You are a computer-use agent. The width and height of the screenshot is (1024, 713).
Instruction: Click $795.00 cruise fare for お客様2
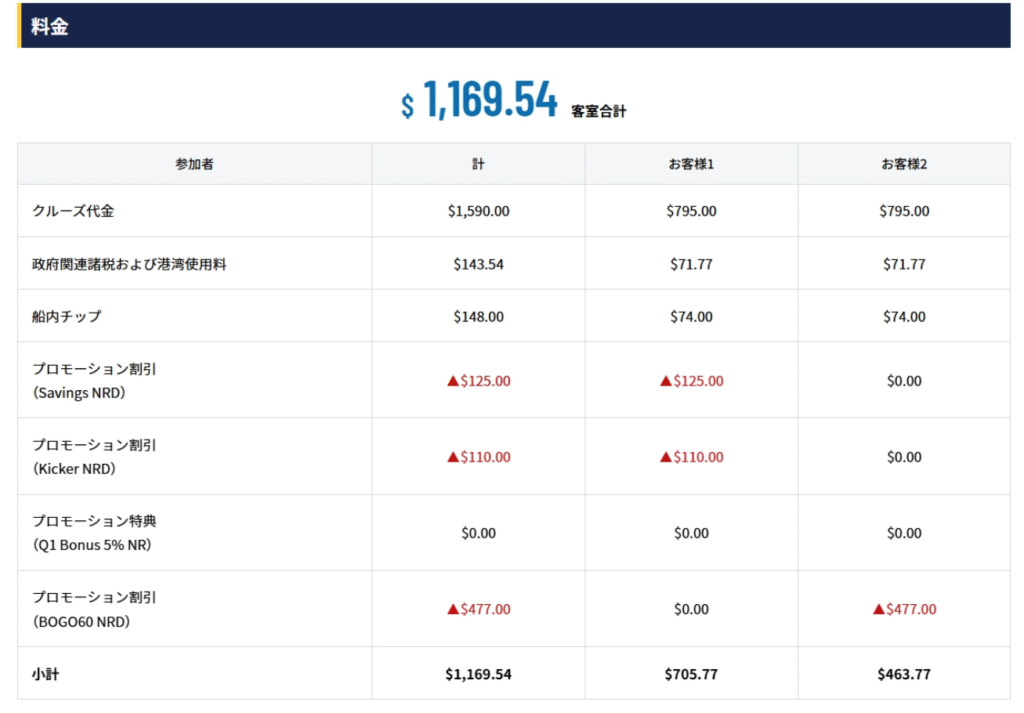904,211
